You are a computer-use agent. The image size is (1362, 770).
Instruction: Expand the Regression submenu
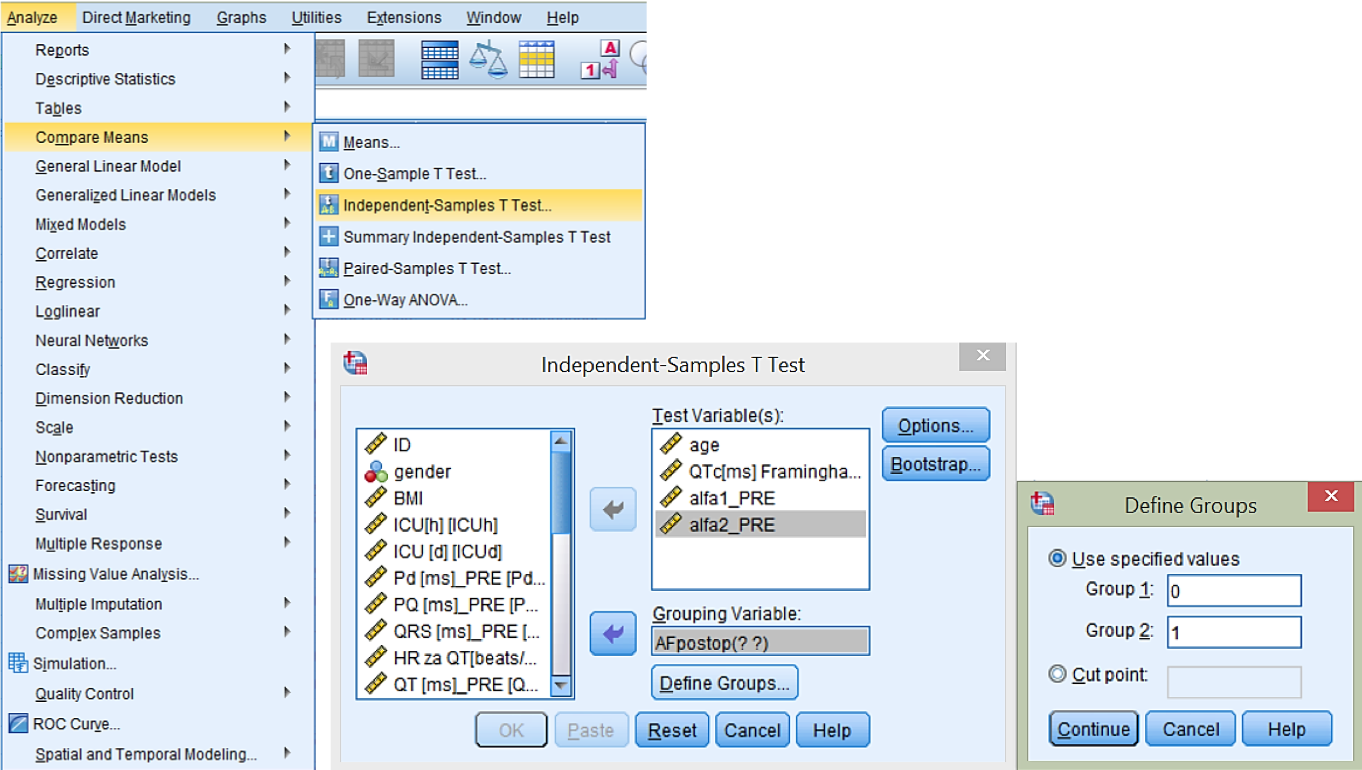(x=75, y=282)
